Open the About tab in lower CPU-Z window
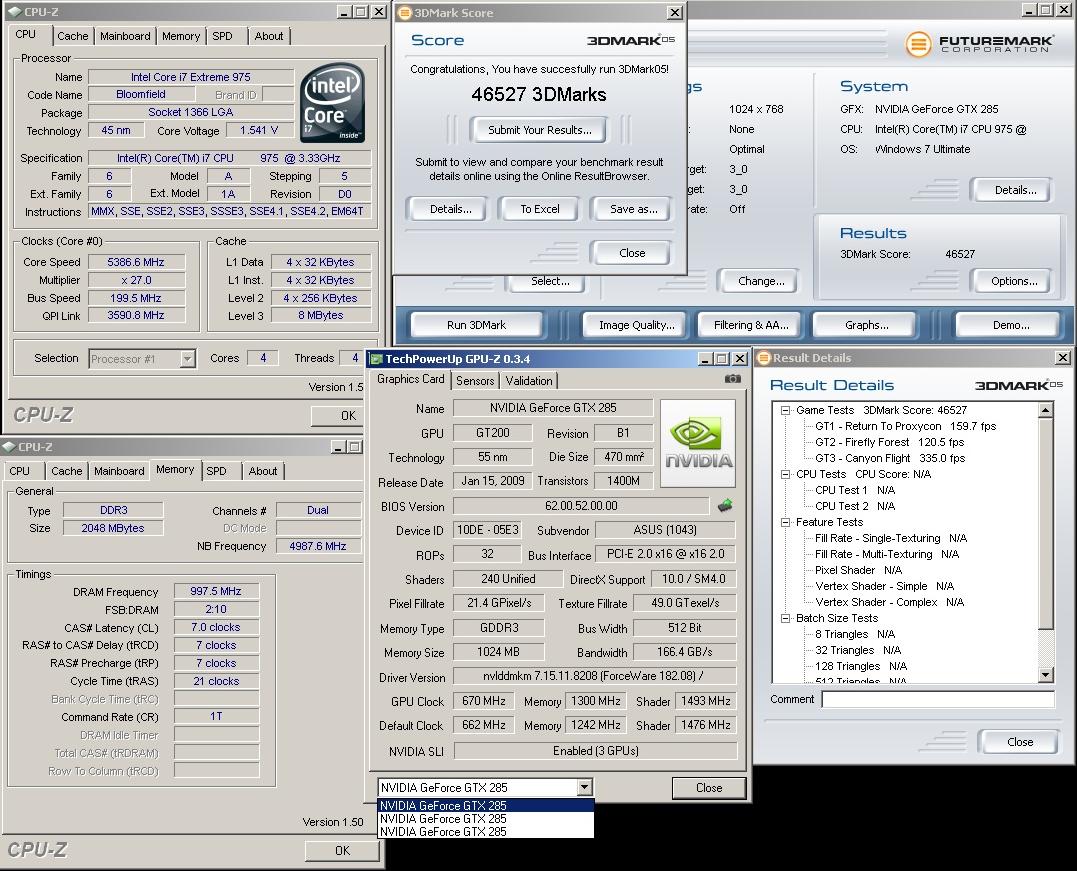Screen dimensions: 1077x871 263,471
